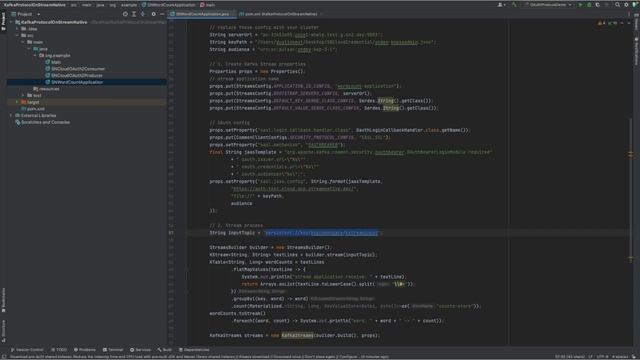The height and width of the screenshot is (360, 640).
Task: Expand the .idea folder
Action: [18, 29]
